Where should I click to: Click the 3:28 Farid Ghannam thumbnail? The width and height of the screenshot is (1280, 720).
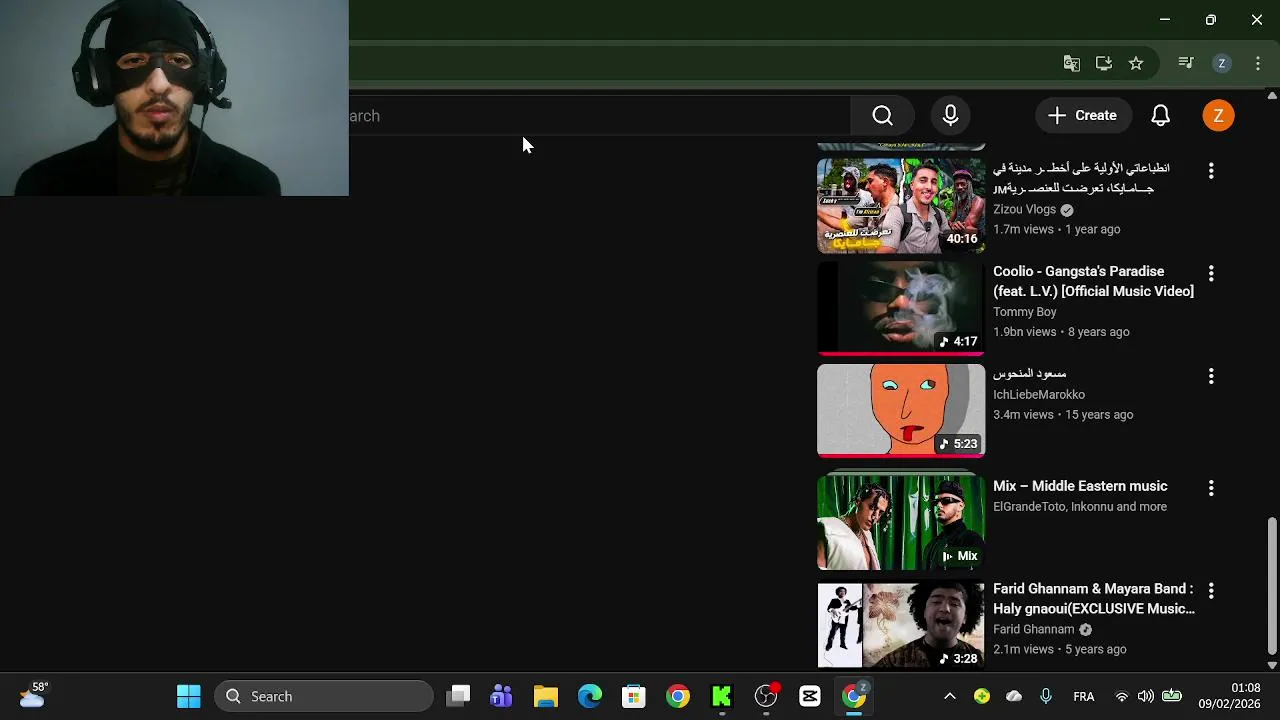901,625
